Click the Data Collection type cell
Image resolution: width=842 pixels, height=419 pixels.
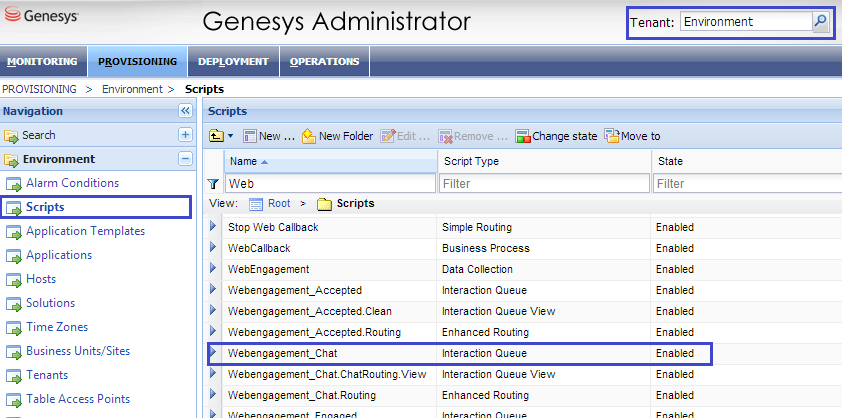coord(477,270)
